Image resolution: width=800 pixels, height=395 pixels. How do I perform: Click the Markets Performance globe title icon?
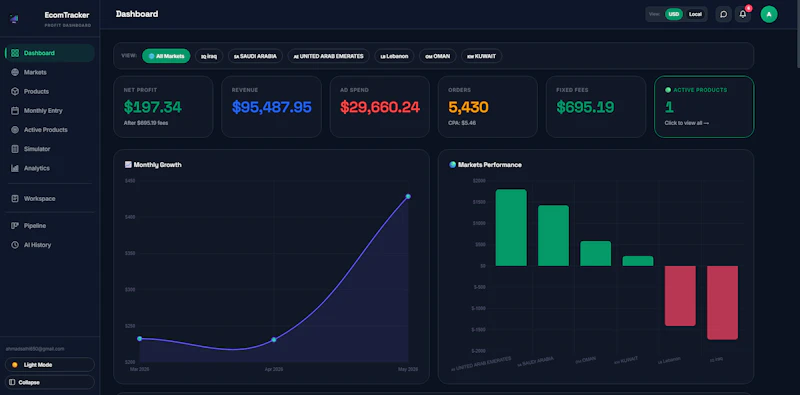click(453, 165)
